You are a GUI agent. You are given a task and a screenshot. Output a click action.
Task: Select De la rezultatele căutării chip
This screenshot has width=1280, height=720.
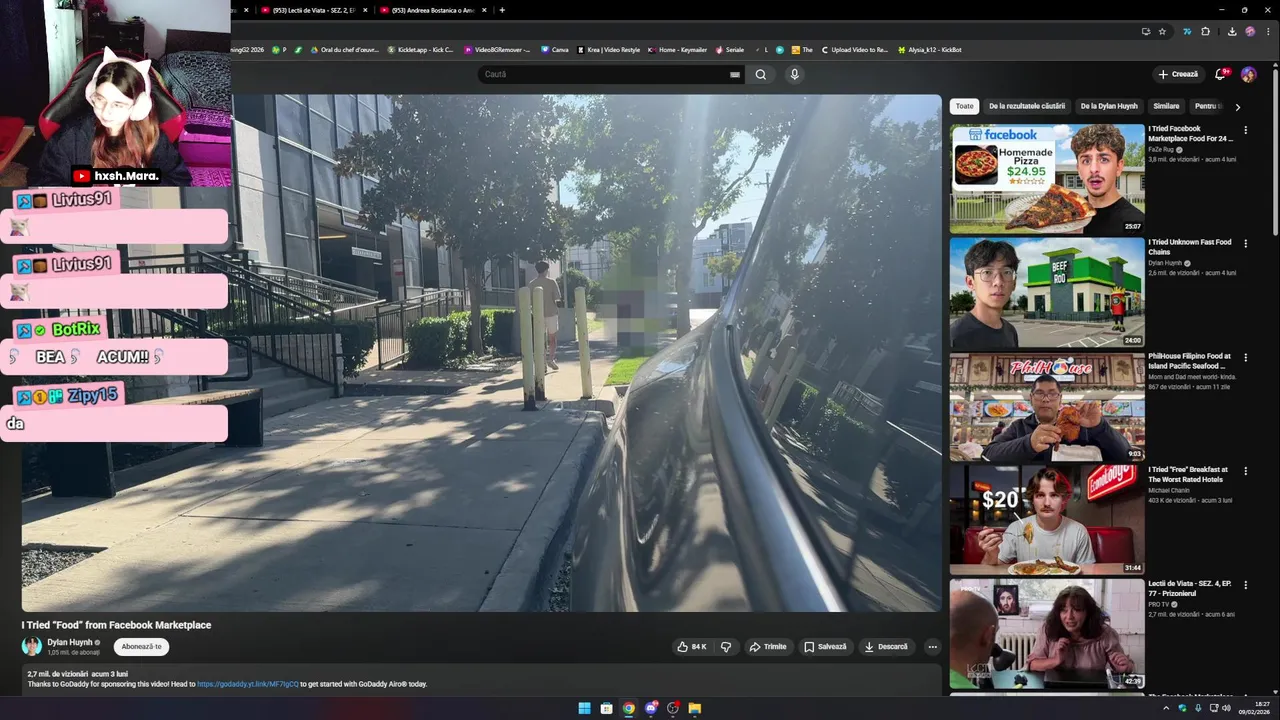coord(1027,106)
